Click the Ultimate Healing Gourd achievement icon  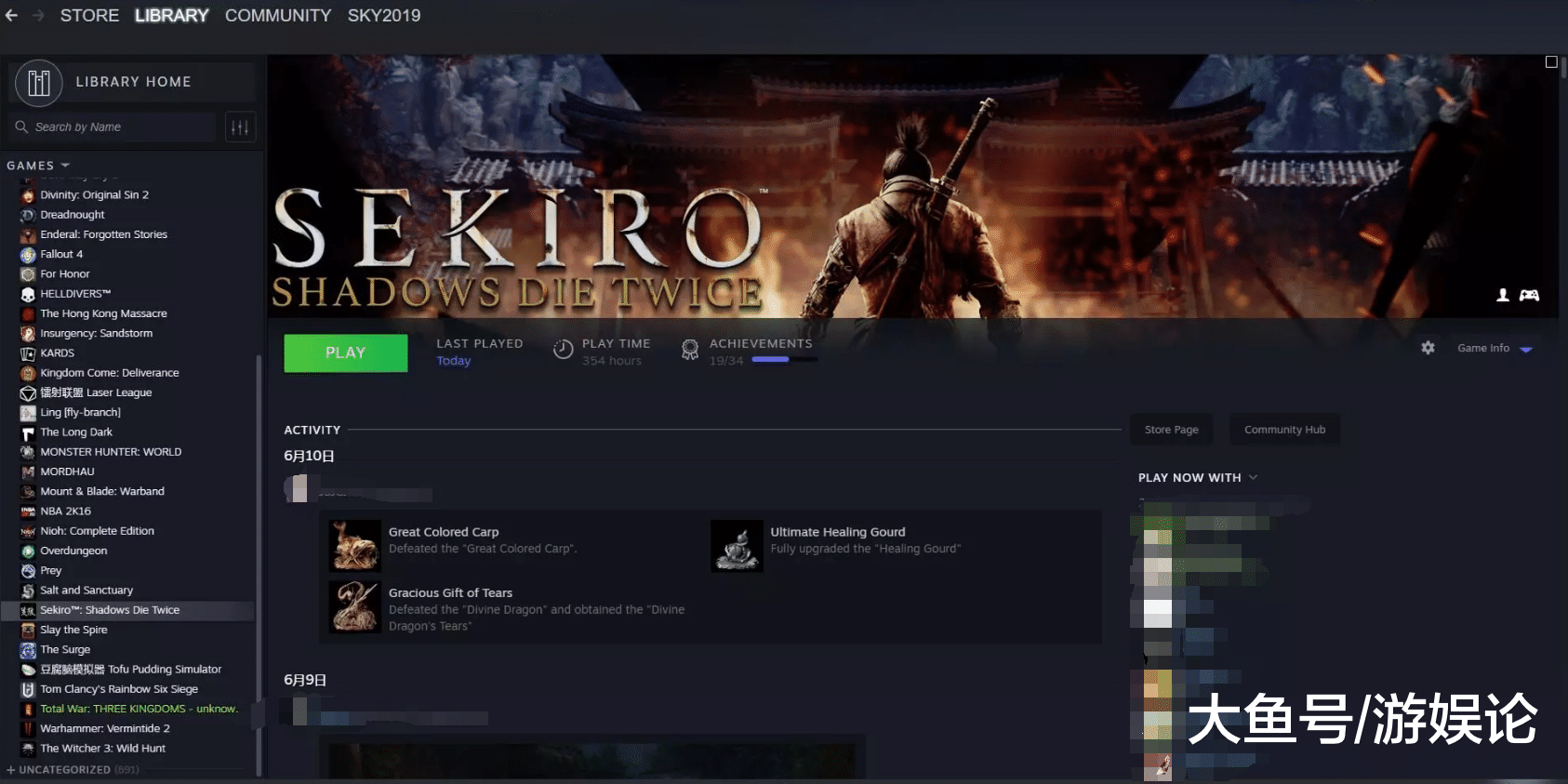(737, 546)
